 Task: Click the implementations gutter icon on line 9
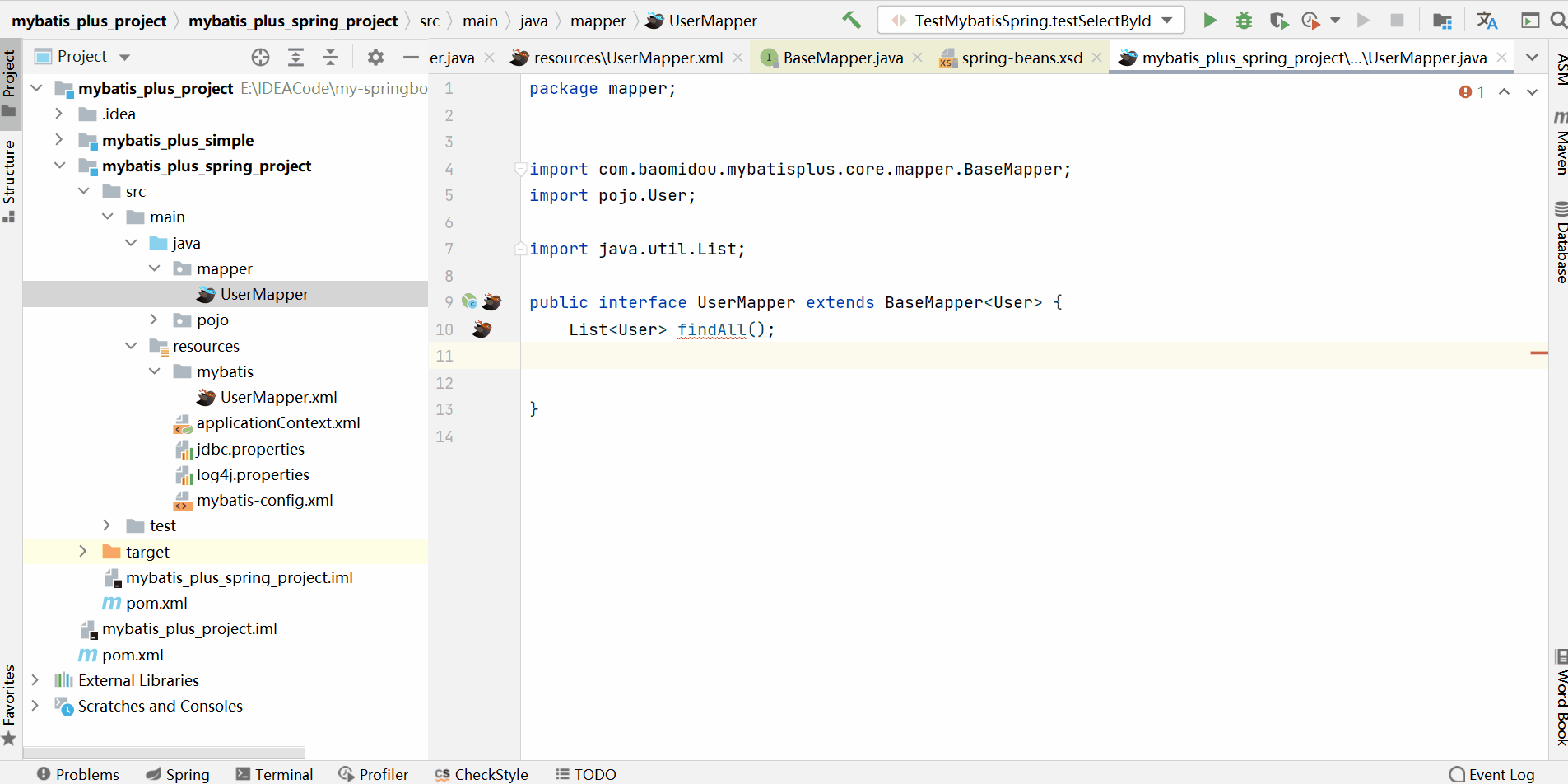[x=469, y=302]
